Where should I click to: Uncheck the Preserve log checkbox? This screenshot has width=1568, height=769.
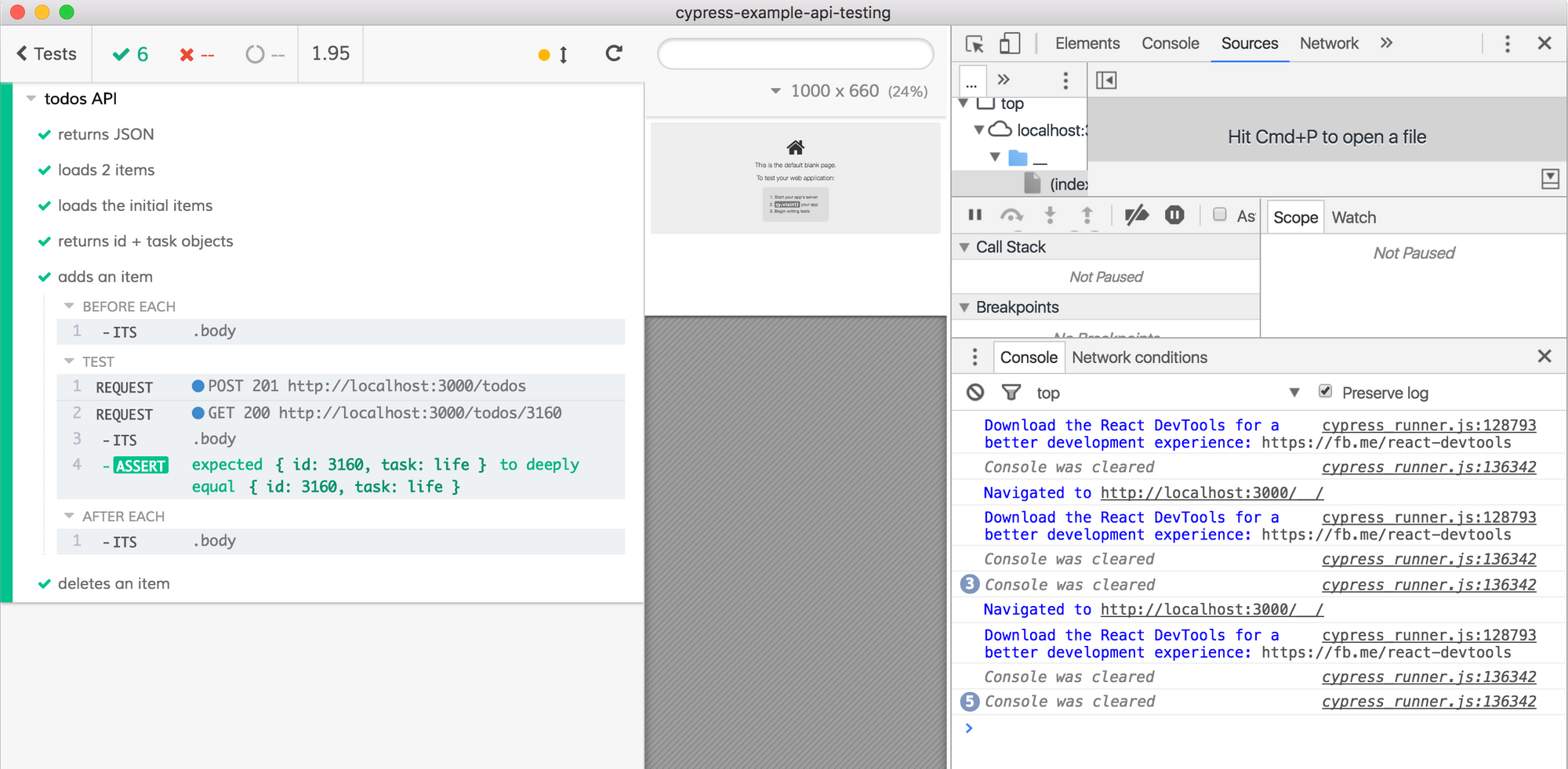(x=1325, y=391)
